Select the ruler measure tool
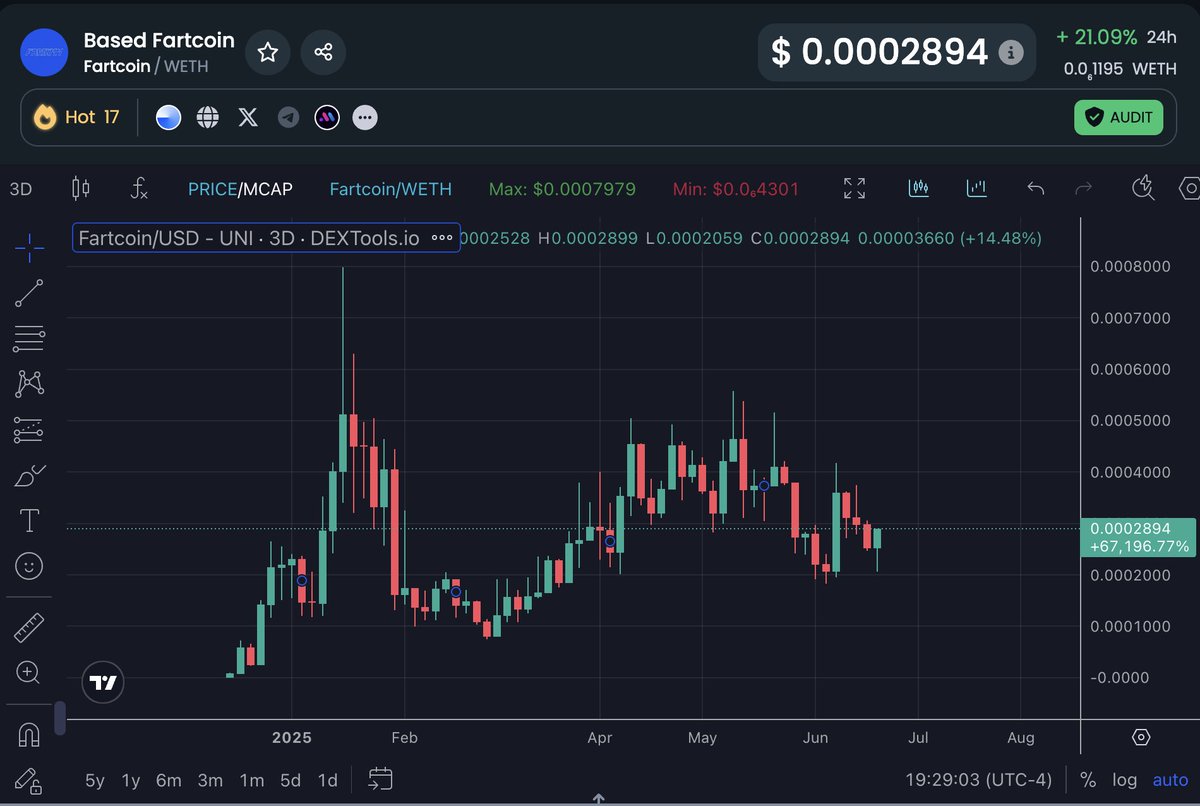Screen dimensions: 1200x806 click(29, 628)
